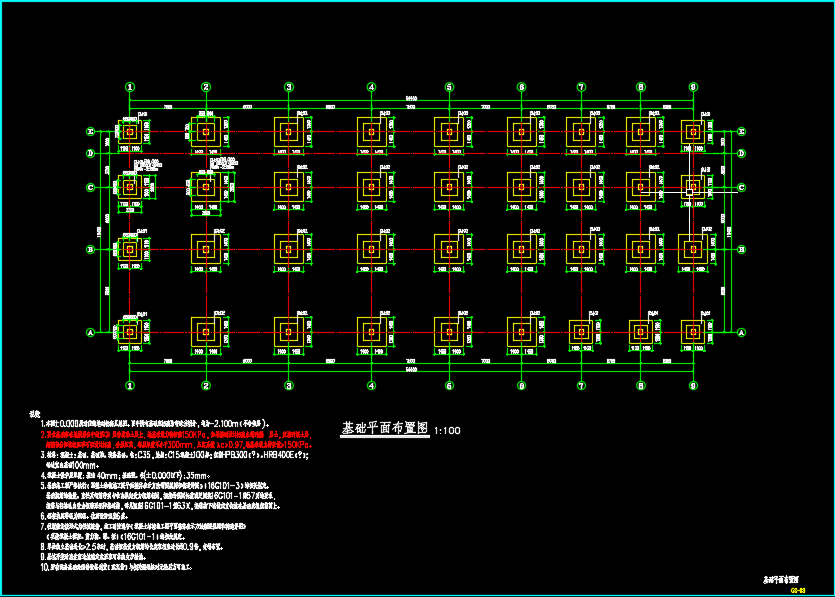The image size is (835, 597).
Task: Click the drawing title 基础平面布置图
Action: [385, 428]
